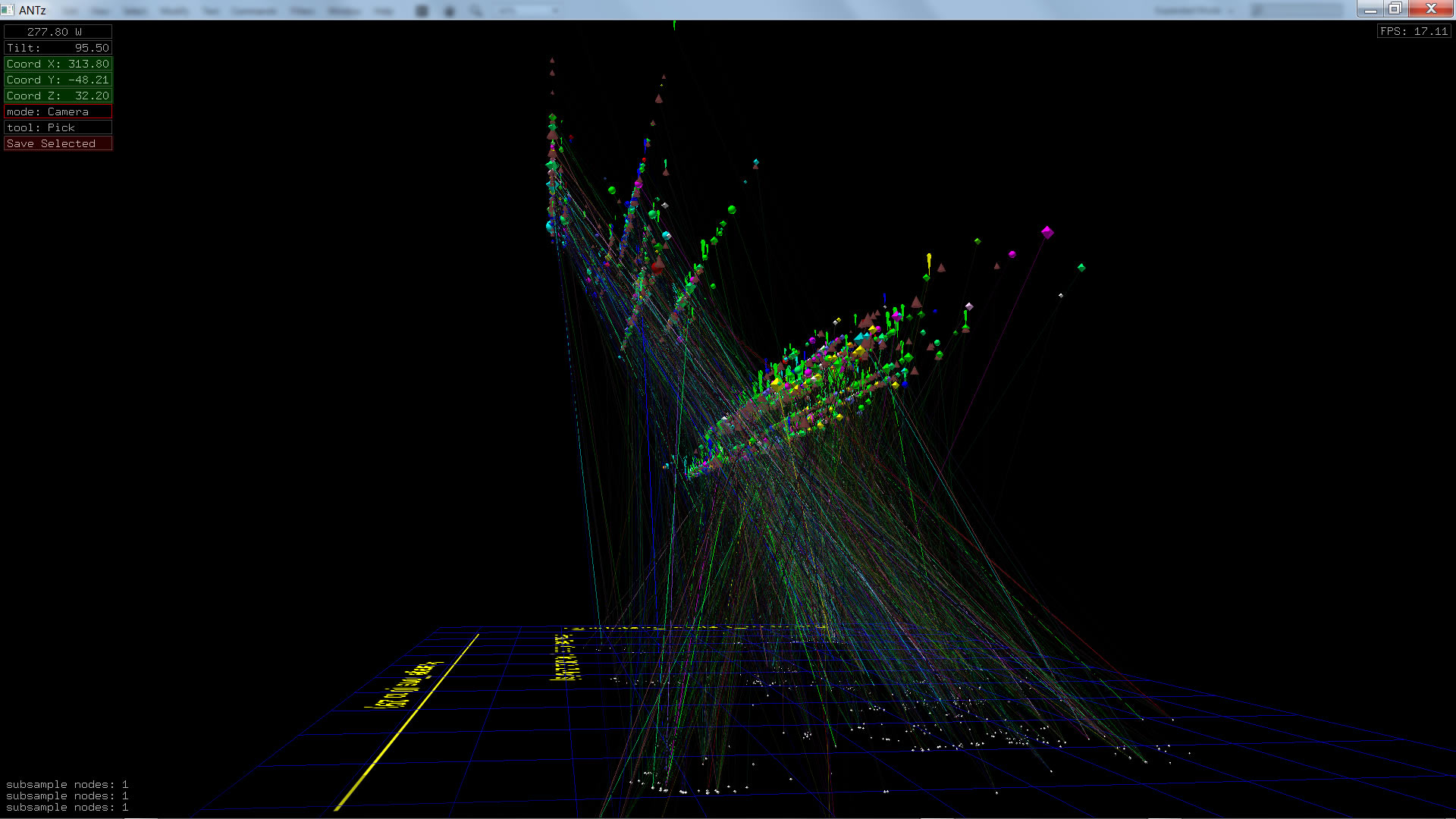Restore down the ANTz window
This screenshot has height=819, width=1456.
click(1395, 9)
